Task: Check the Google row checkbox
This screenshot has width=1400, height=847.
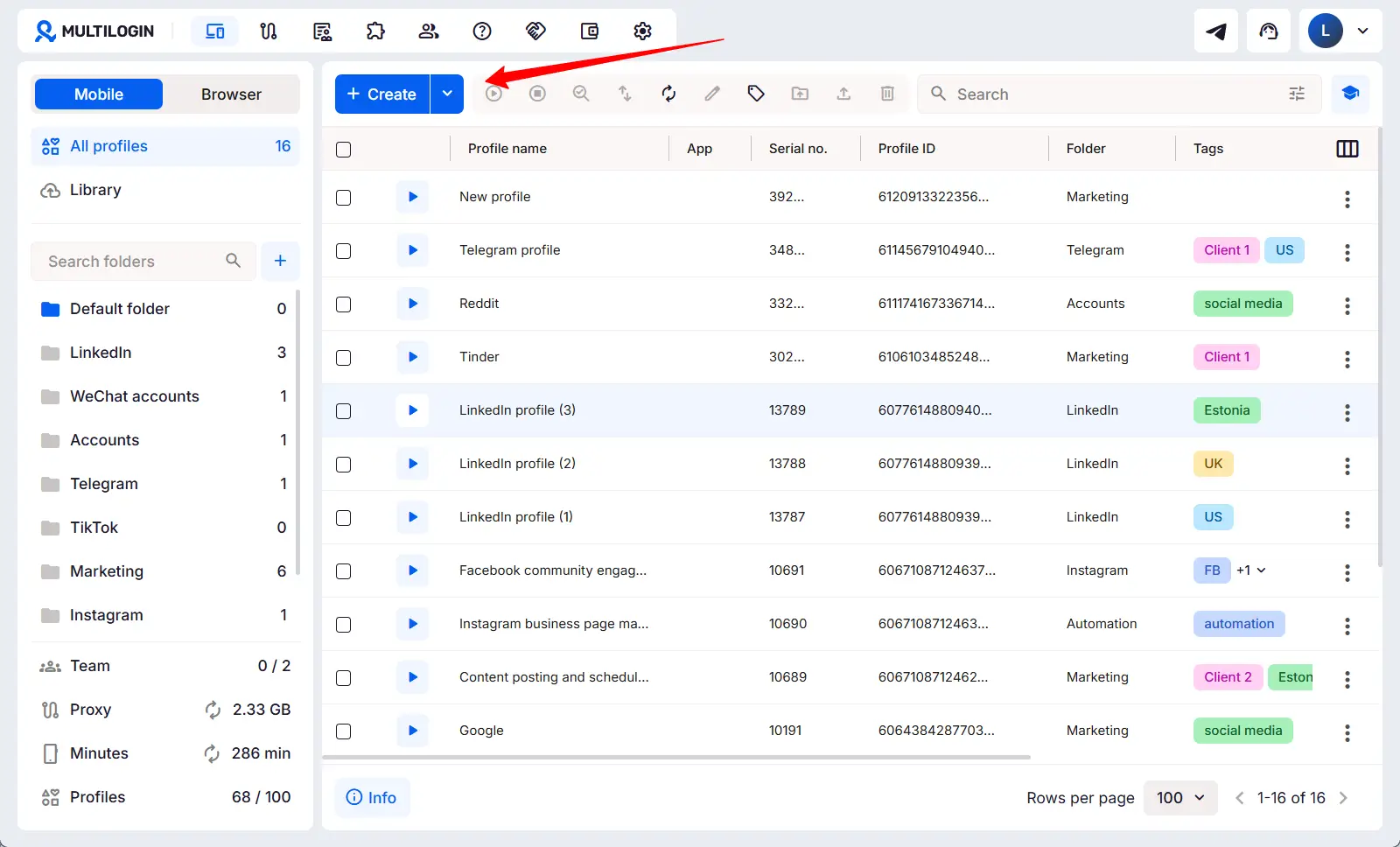Action: 344,731
